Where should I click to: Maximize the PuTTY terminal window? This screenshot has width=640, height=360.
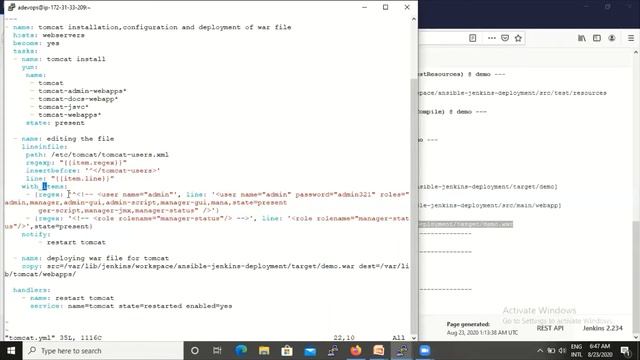coord(385,7)
